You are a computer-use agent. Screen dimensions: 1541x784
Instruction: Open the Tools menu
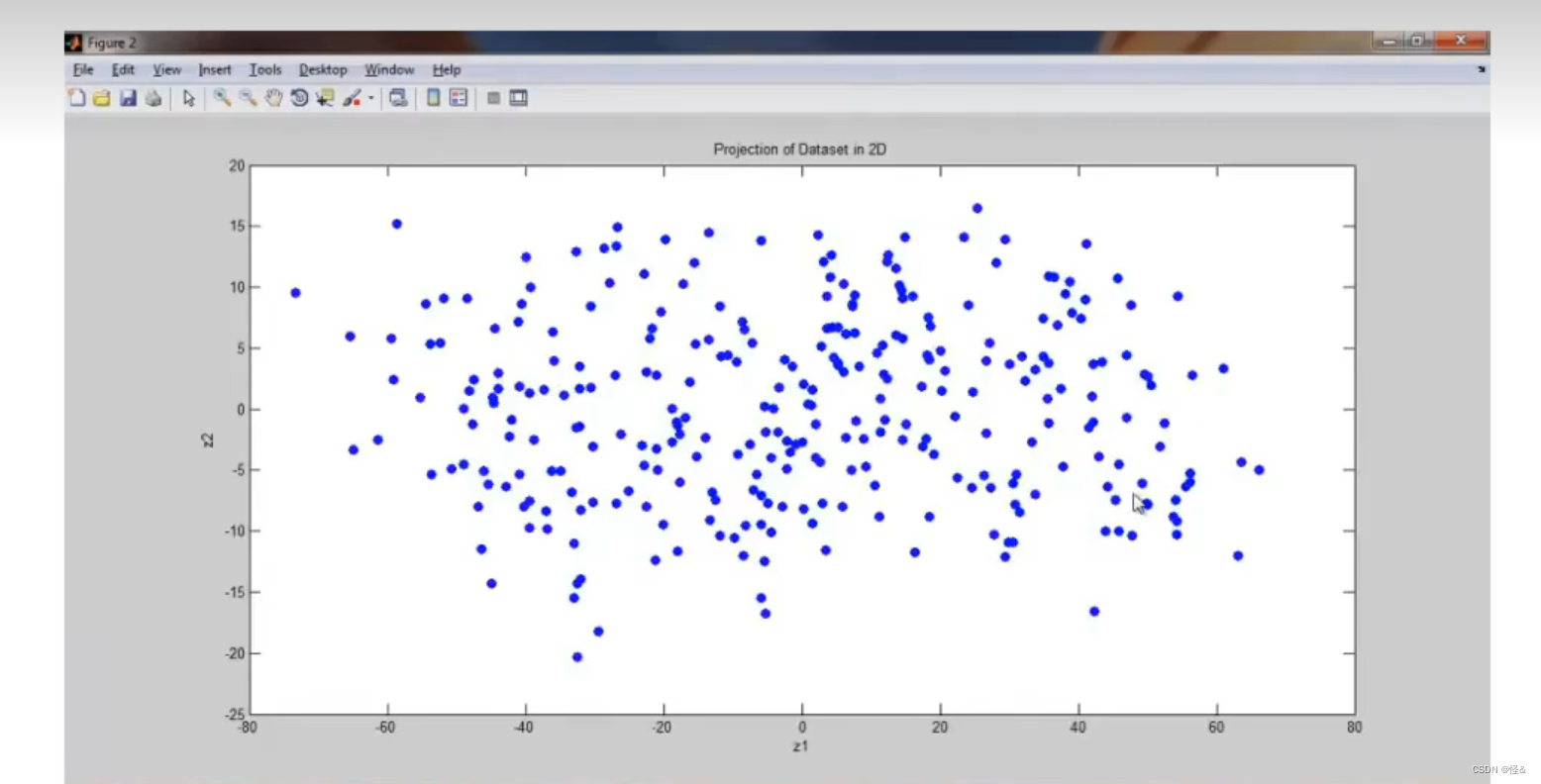click(x=265, y=69)
